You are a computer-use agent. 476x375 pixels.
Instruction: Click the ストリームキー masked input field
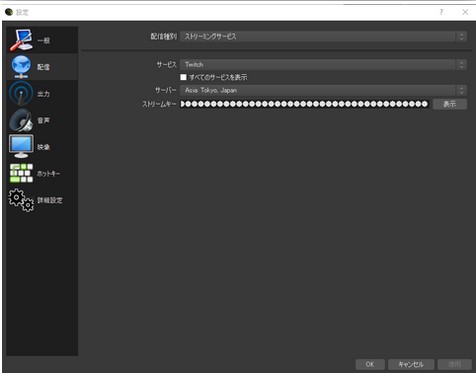pyautogui.click(x=304, y=104)
